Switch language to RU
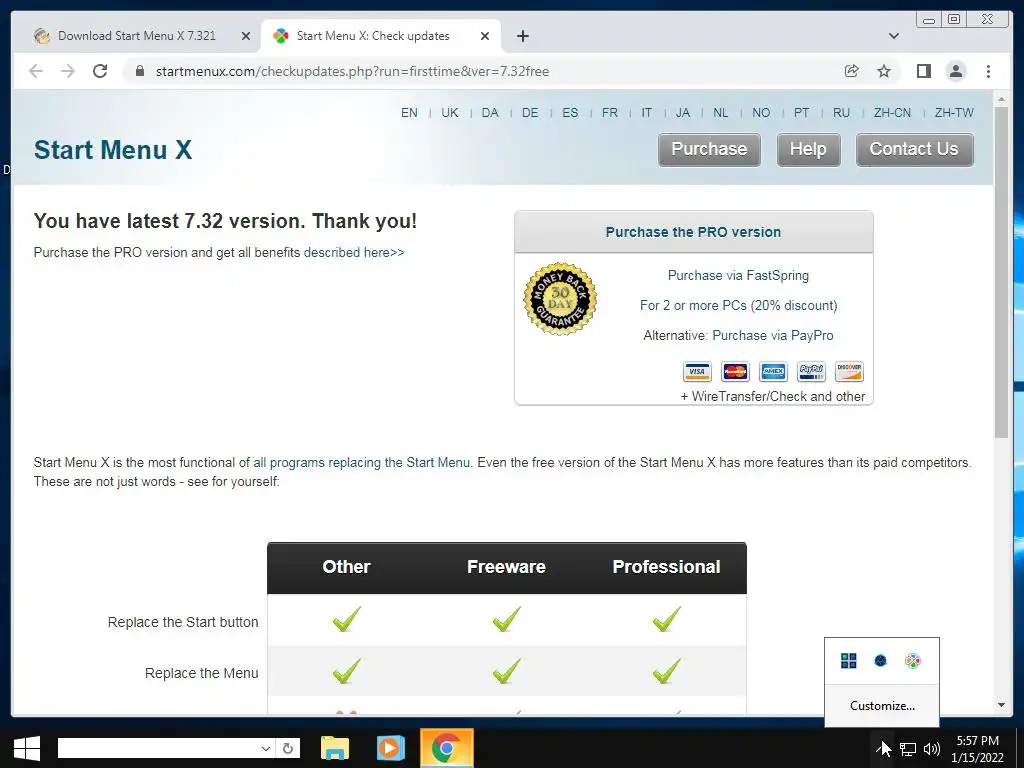 842,113
